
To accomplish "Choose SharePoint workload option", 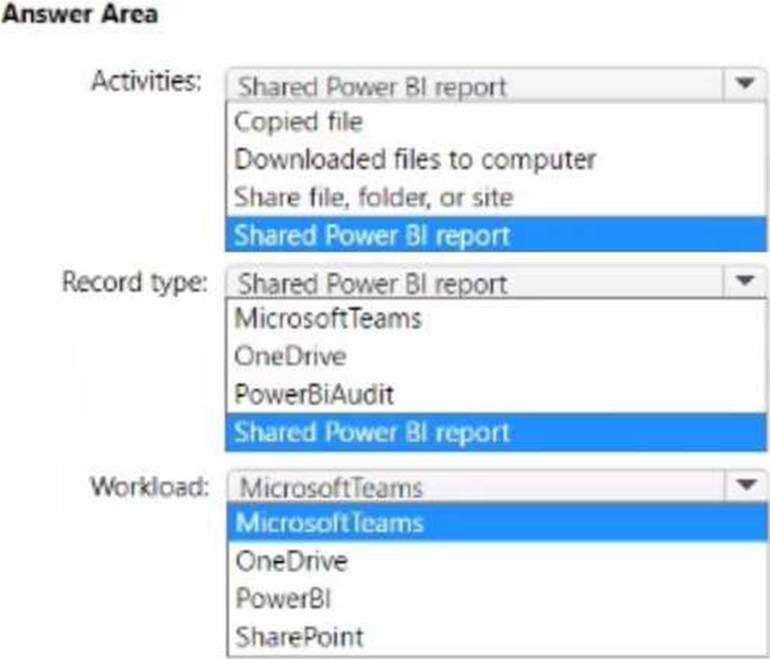I will coord(497,636).
